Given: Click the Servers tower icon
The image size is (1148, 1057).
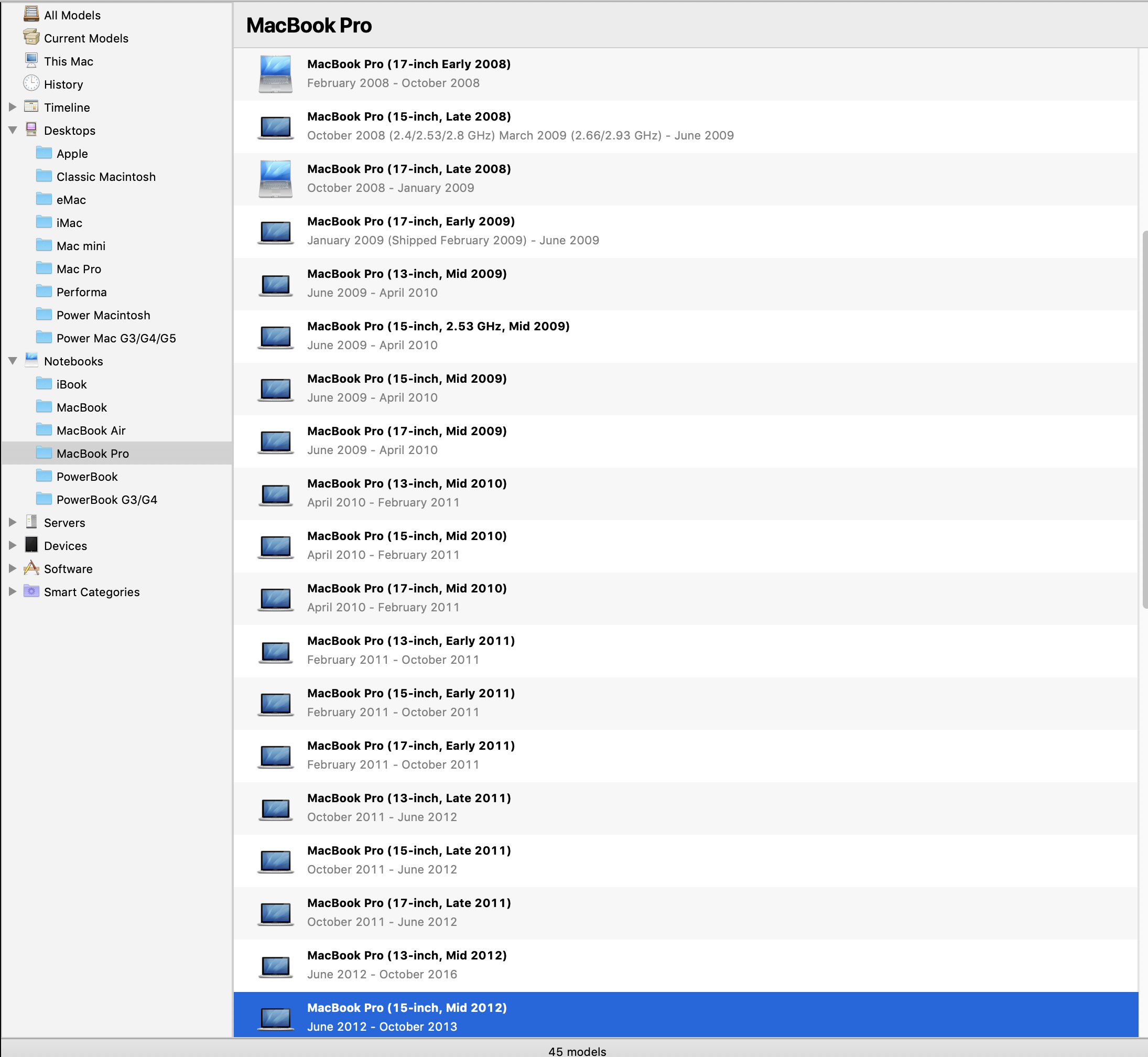Looking at the screenshot, I should tap(31, 522).
